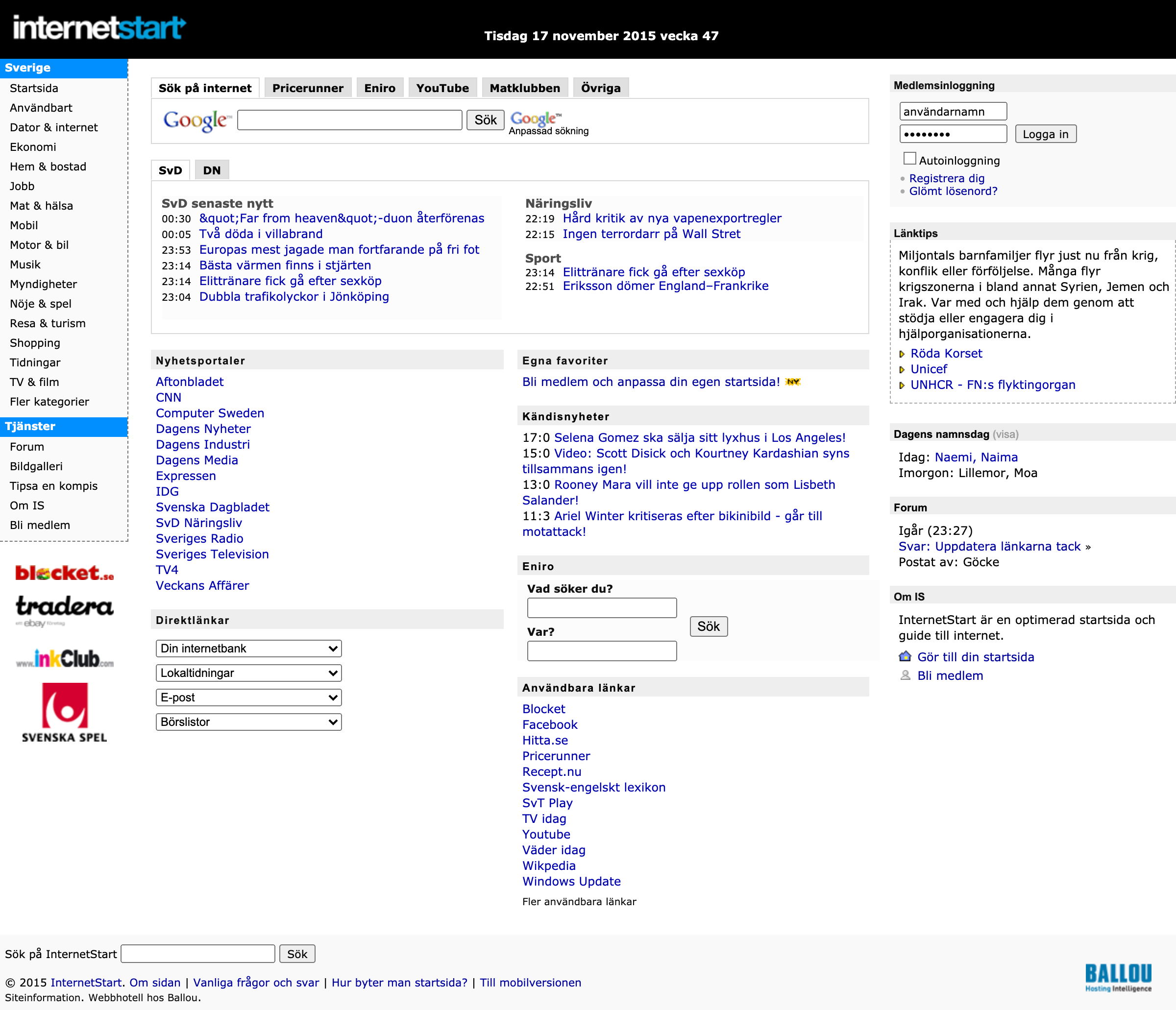
Task: Click the Google logo beside search field
Action: [197, 120]
